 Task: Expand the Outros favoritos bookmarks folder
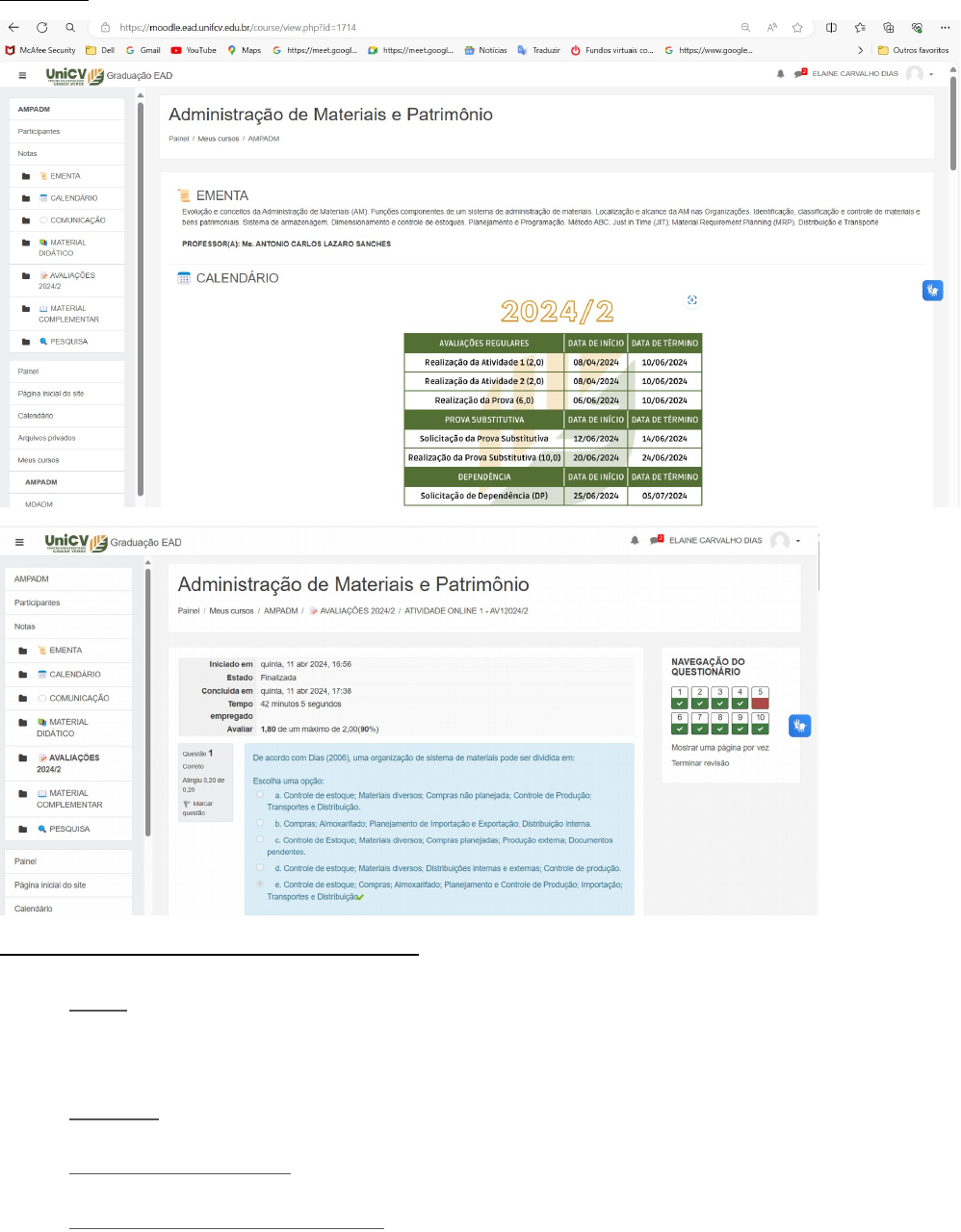click(913, 50)
